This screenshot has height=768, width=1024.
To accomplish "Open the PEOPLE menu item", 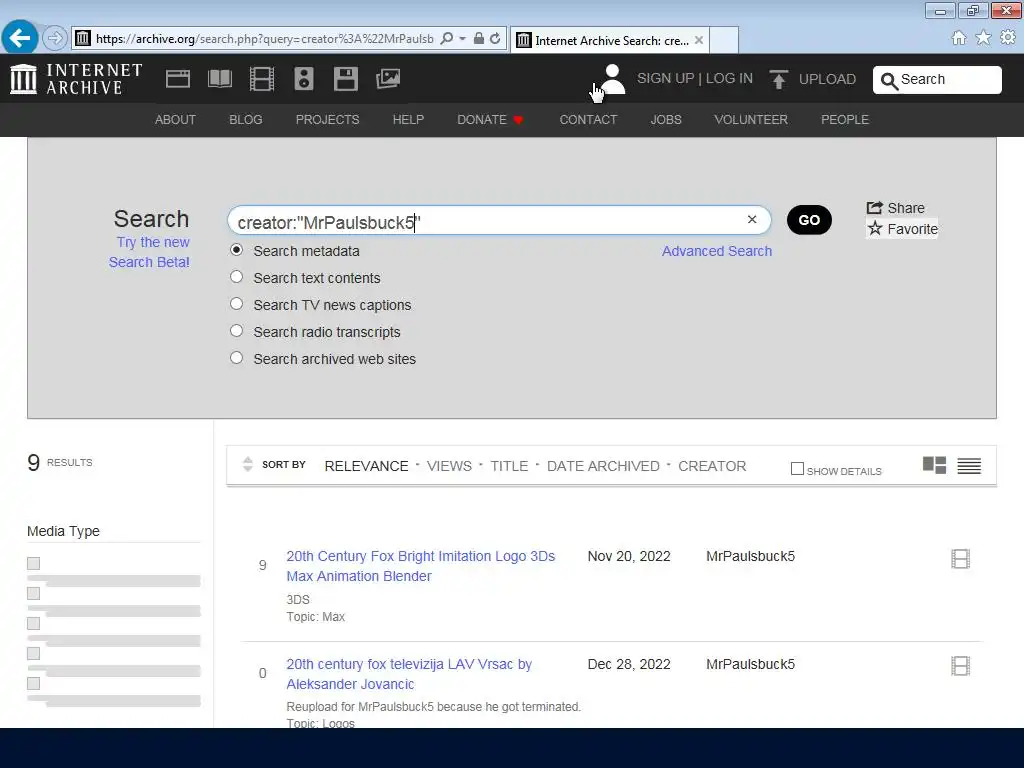I will pyautogui.click(x=844, y=120).
